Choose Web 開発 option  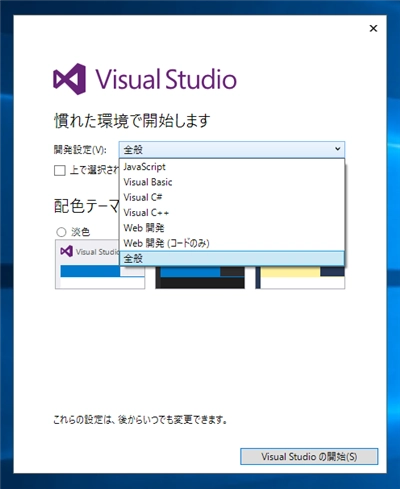point(232,228)
